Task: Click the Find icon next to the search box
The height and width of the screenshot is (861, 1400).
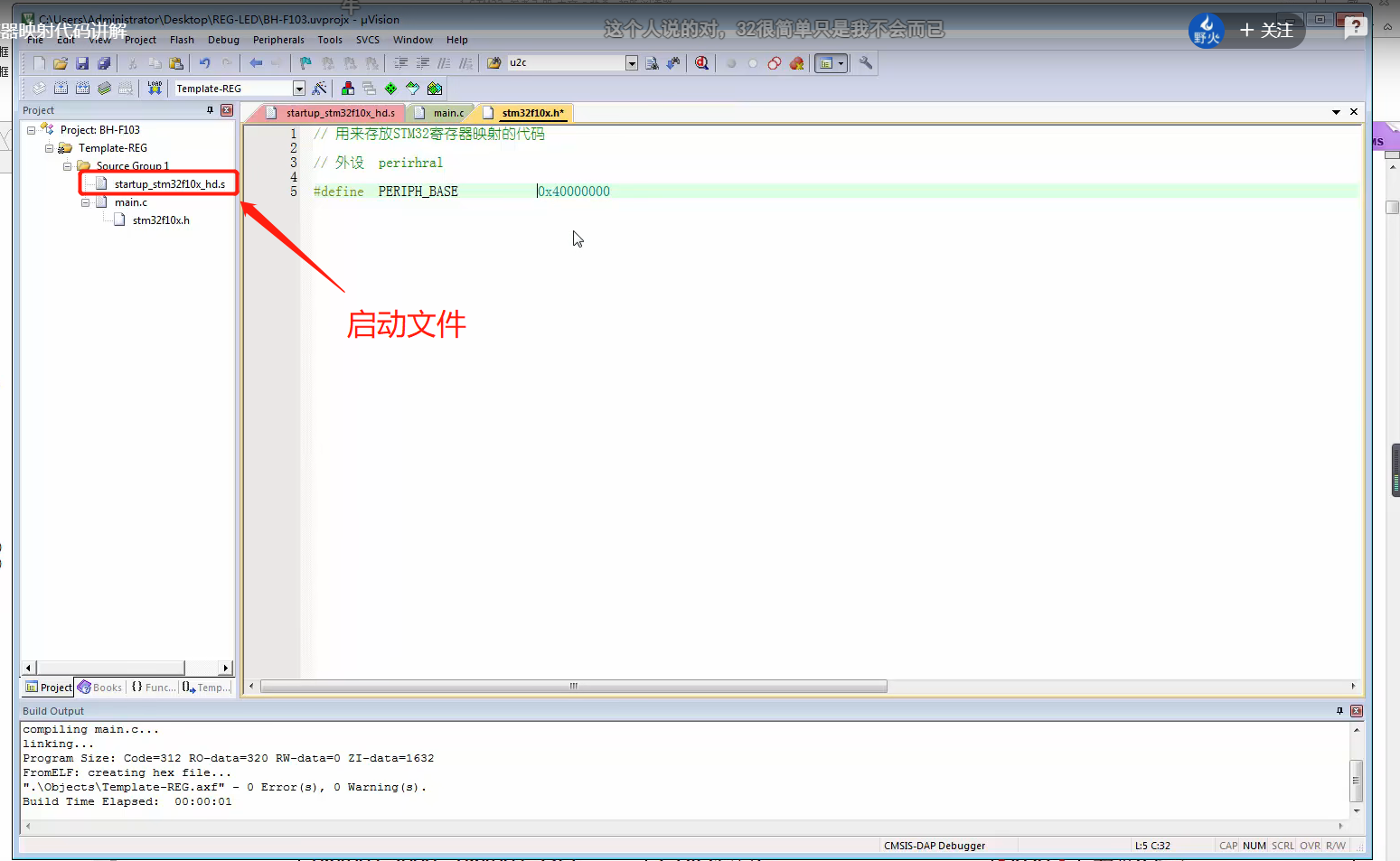Action: [652, 63]
